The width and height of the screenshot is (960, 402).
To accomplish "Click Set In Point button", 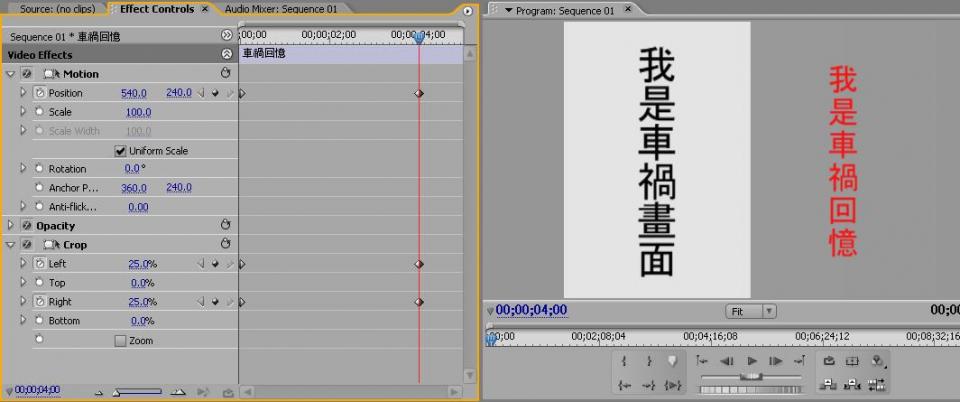I will (624, 361).
